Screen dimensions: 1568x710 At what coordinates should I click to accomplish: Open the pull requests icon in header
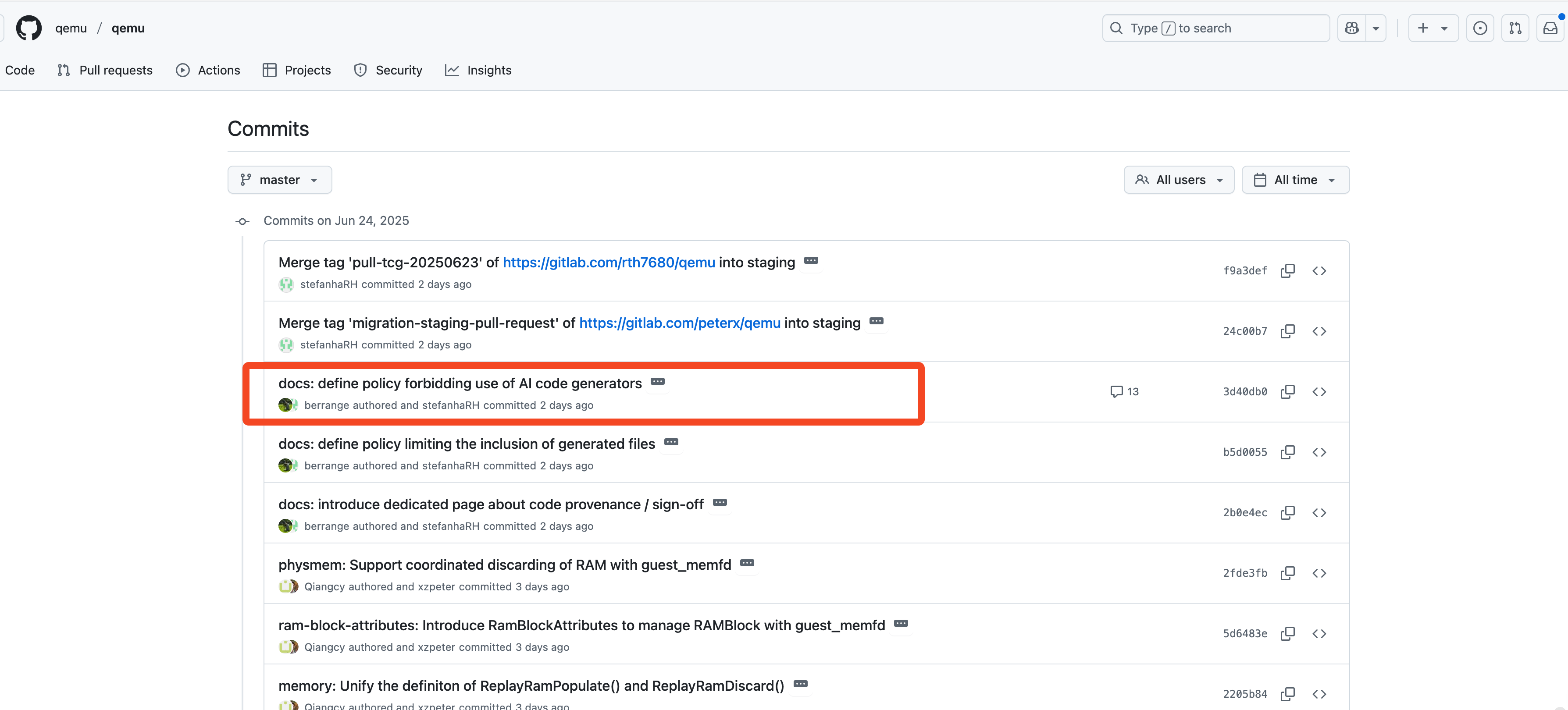[x=1516, y=28]
